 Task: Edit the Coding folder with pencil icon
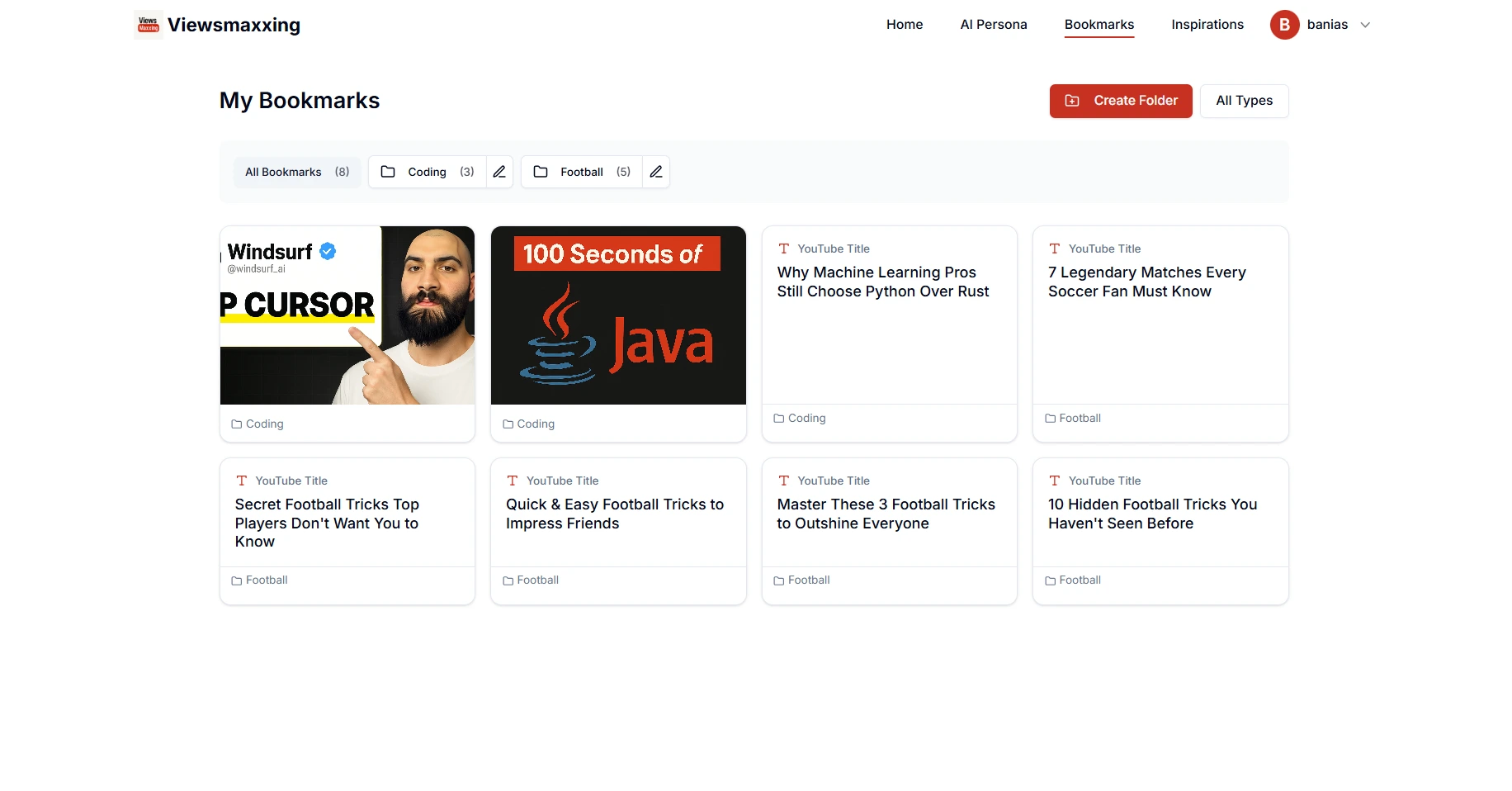[499, 172]
